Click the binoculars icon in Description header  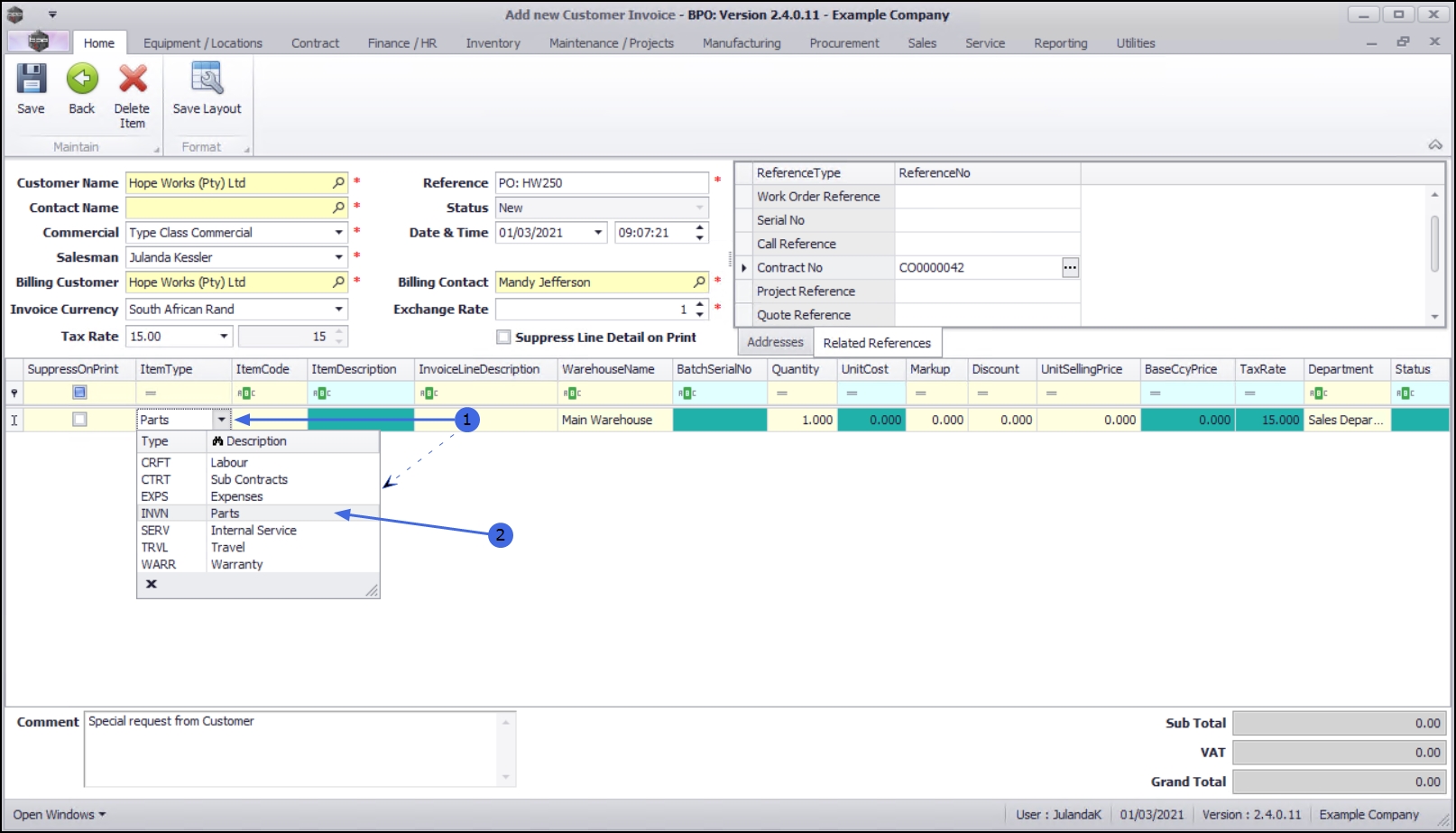(x=217, y=441)
